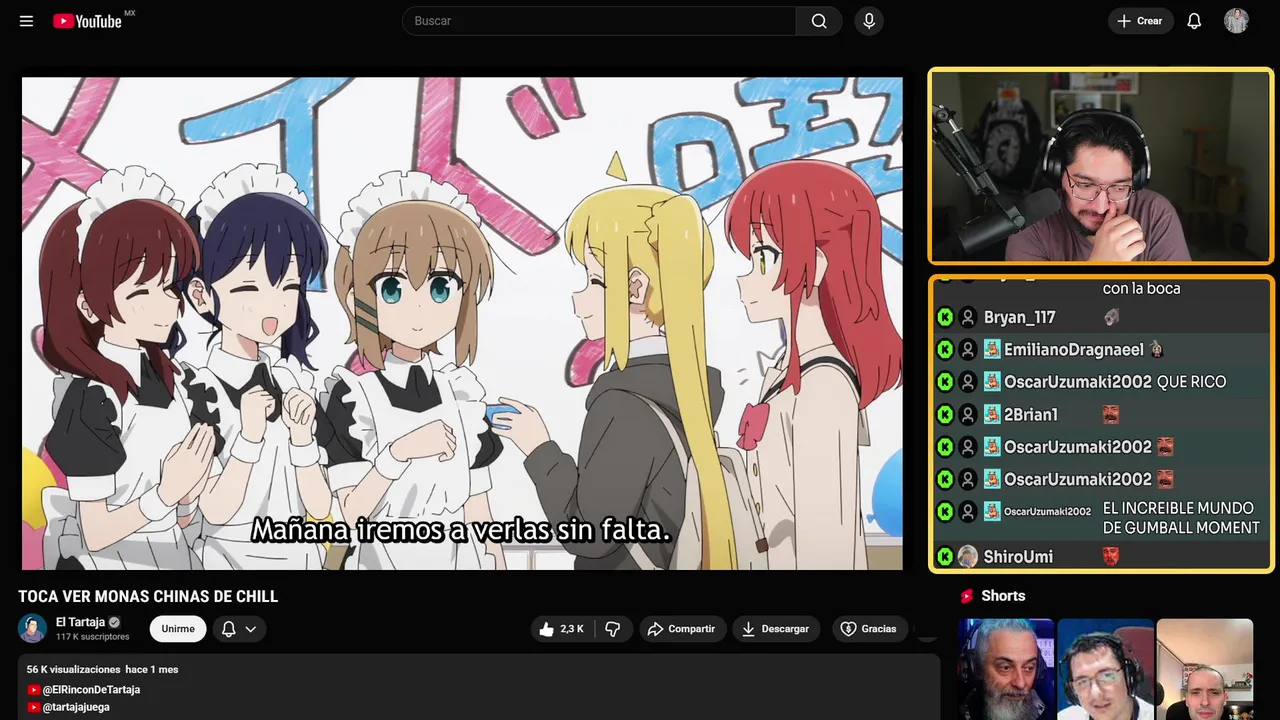Open the El Tartaja channel avatar

[32, 628]
